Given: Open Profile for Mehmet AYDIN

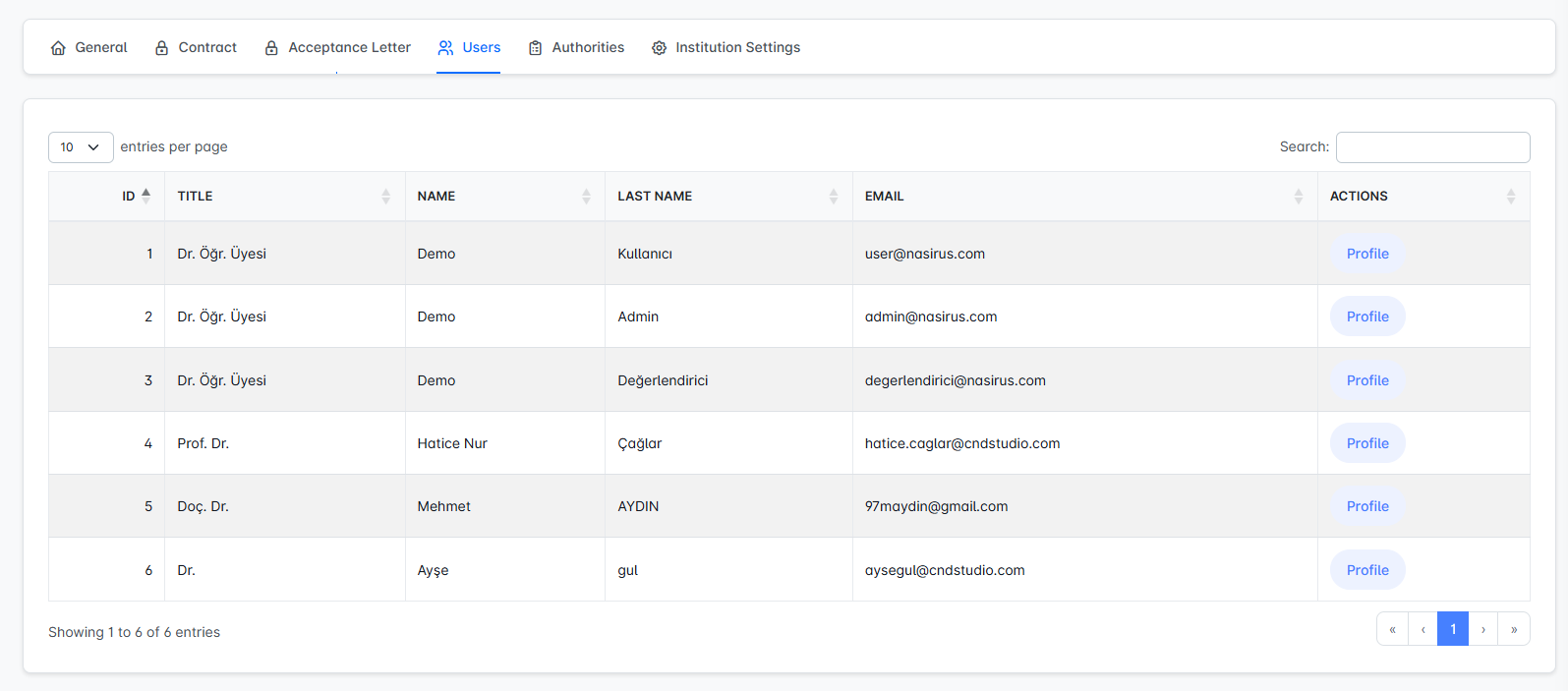Looking at the screenshot, I should pos(1366,506).
